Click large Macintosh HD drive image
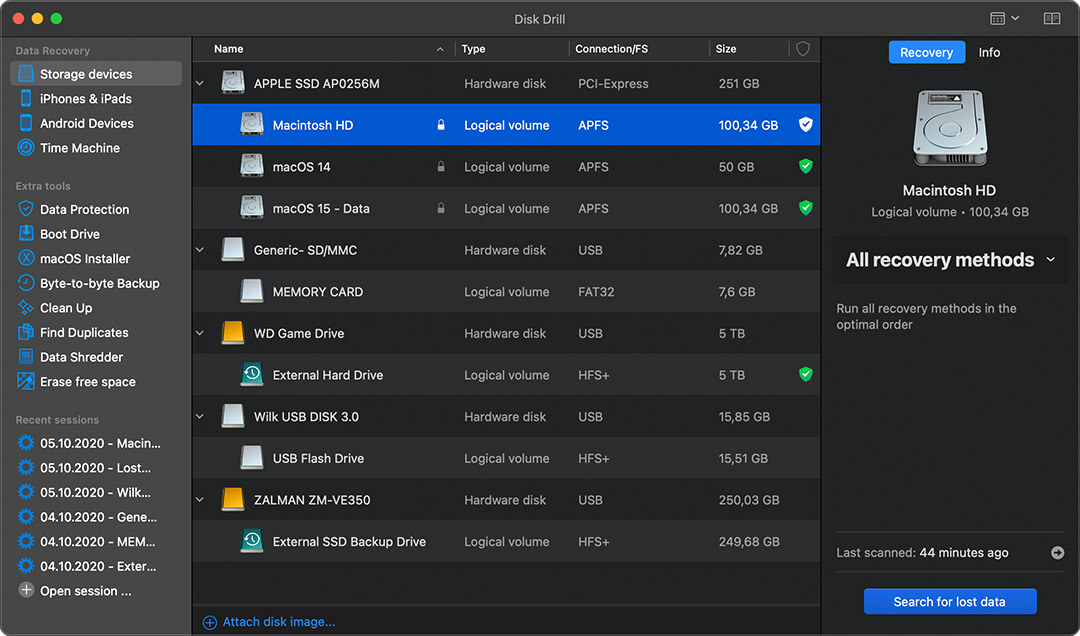1080x636 pixels. point(950,128)
